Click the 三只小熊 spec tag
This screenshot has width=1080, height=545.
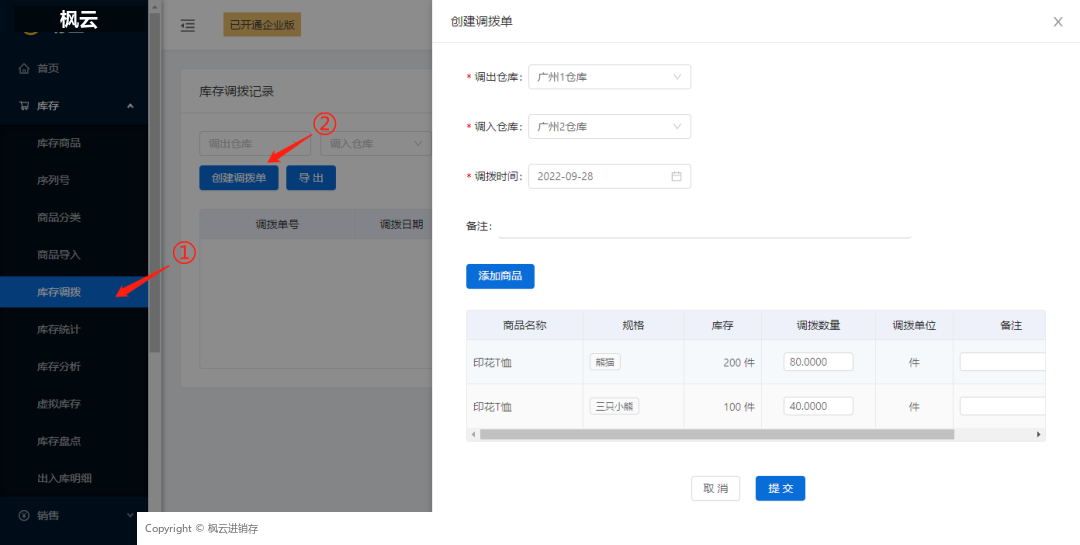coord(614,407)
